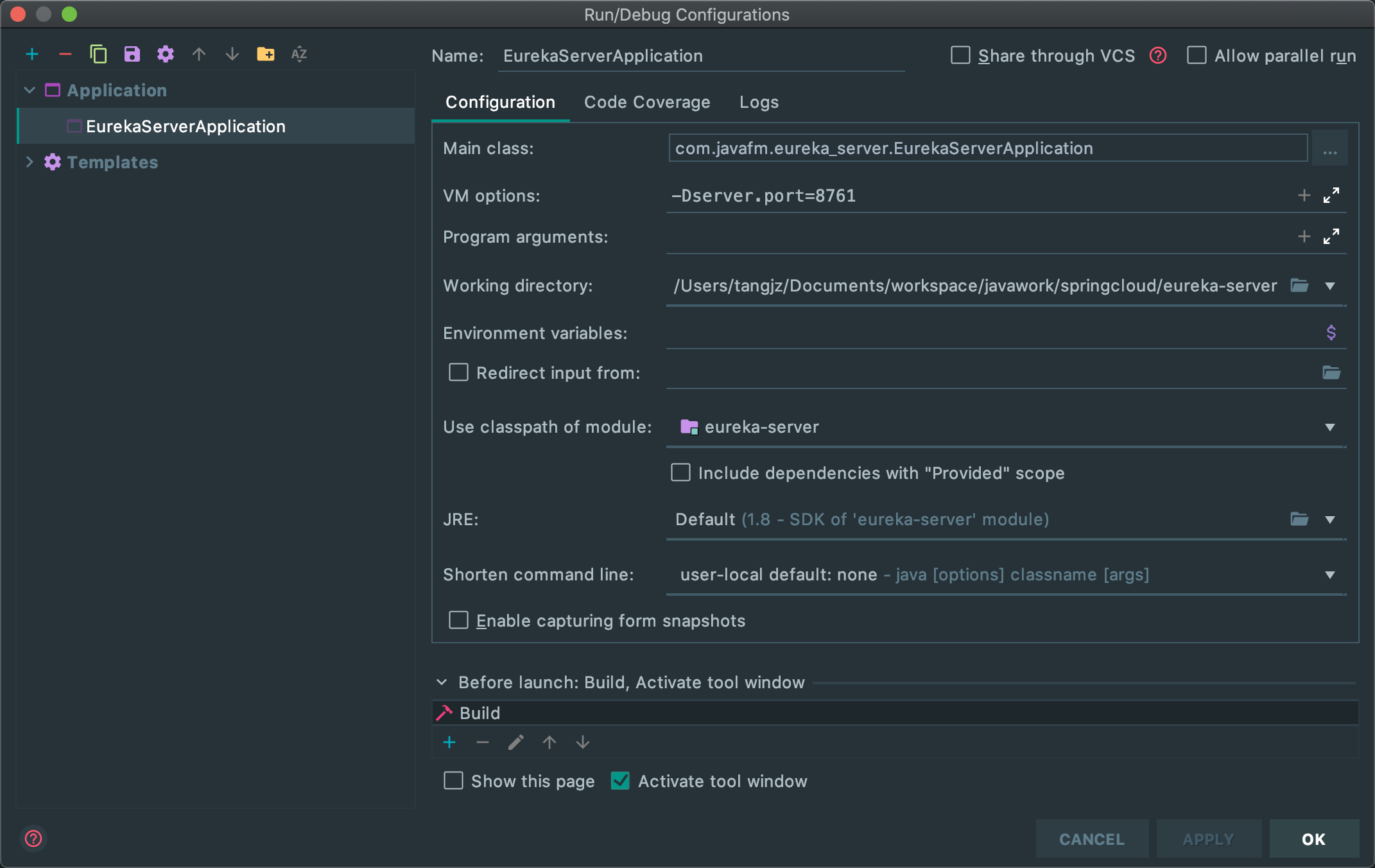Enable Allow parallel run checkbox
Viewport: 1375px width, 868px height.
point(1197,56)
